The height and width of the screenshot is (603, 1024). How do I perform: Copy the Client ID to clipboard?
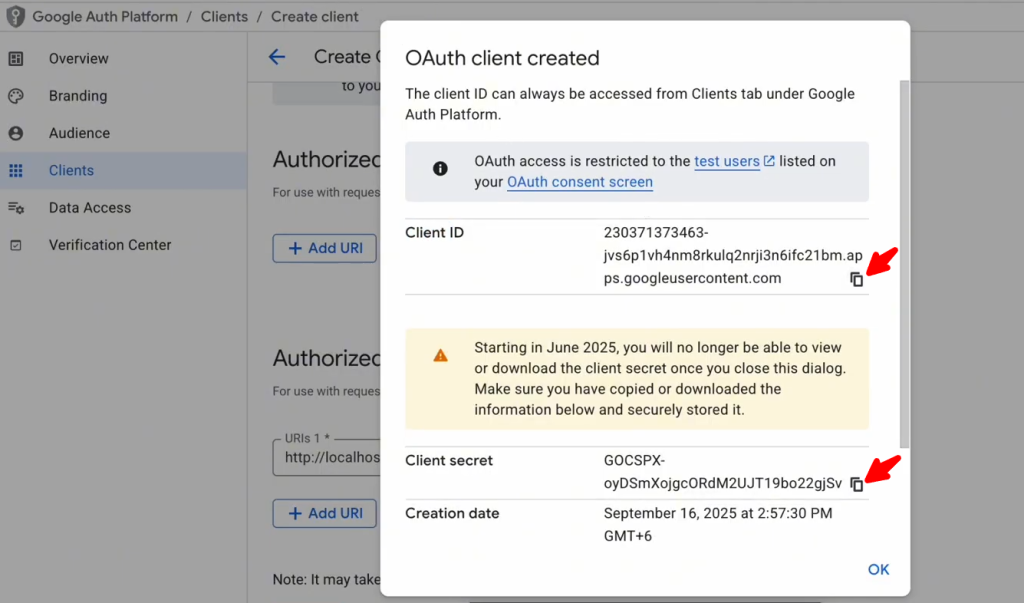pos(856,279)
